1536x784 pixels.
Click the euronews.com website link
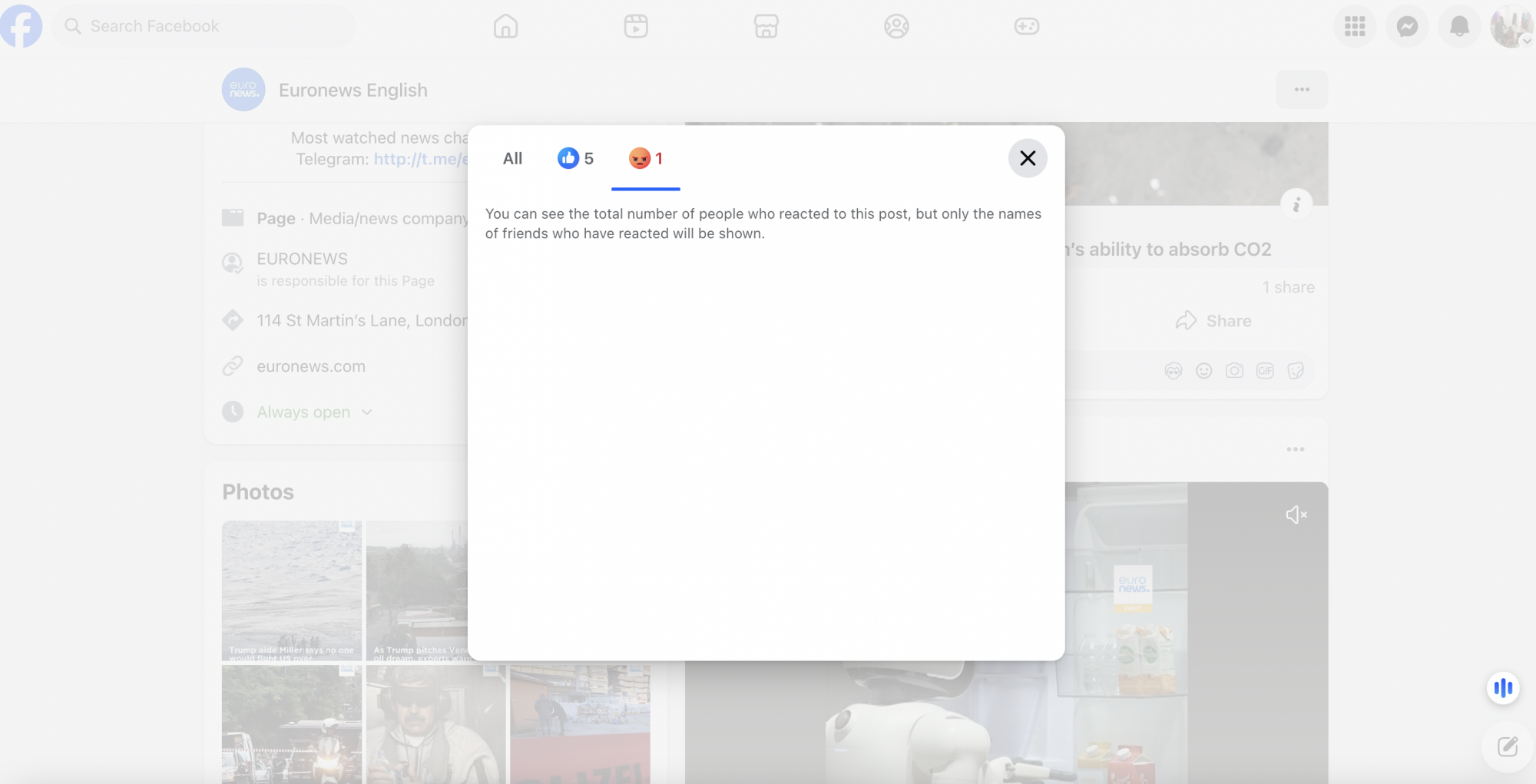pyautogui.click(x=311, y=366)
